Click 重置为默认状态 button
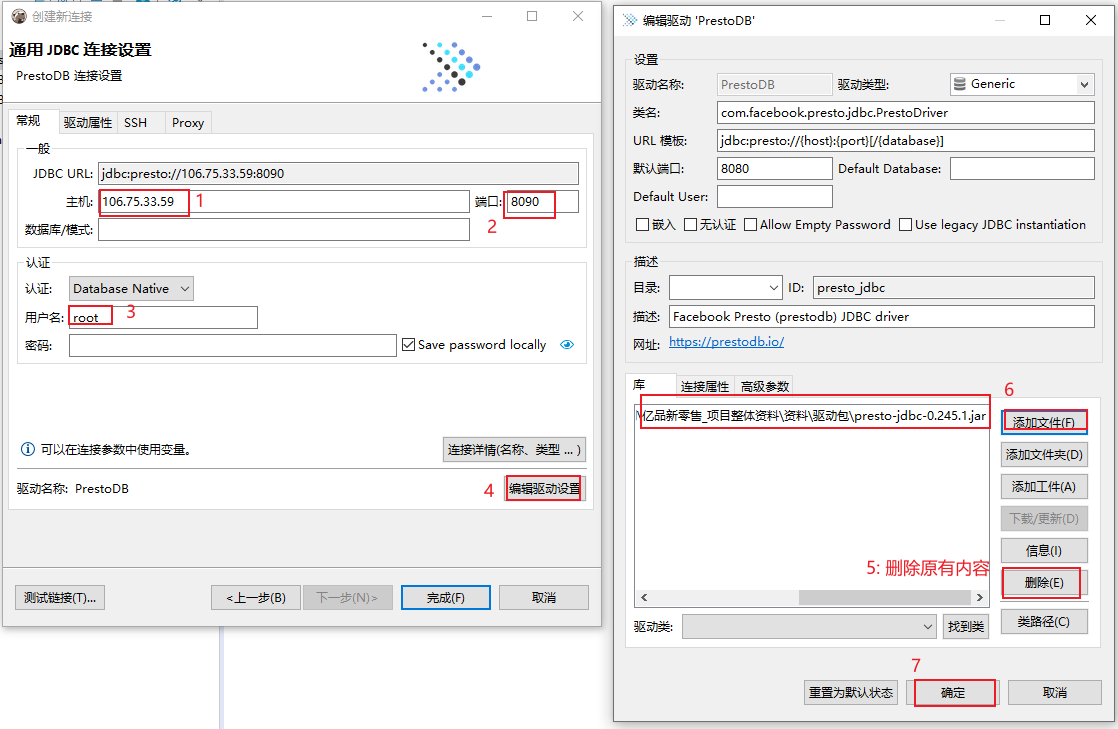 pos(851,693)
